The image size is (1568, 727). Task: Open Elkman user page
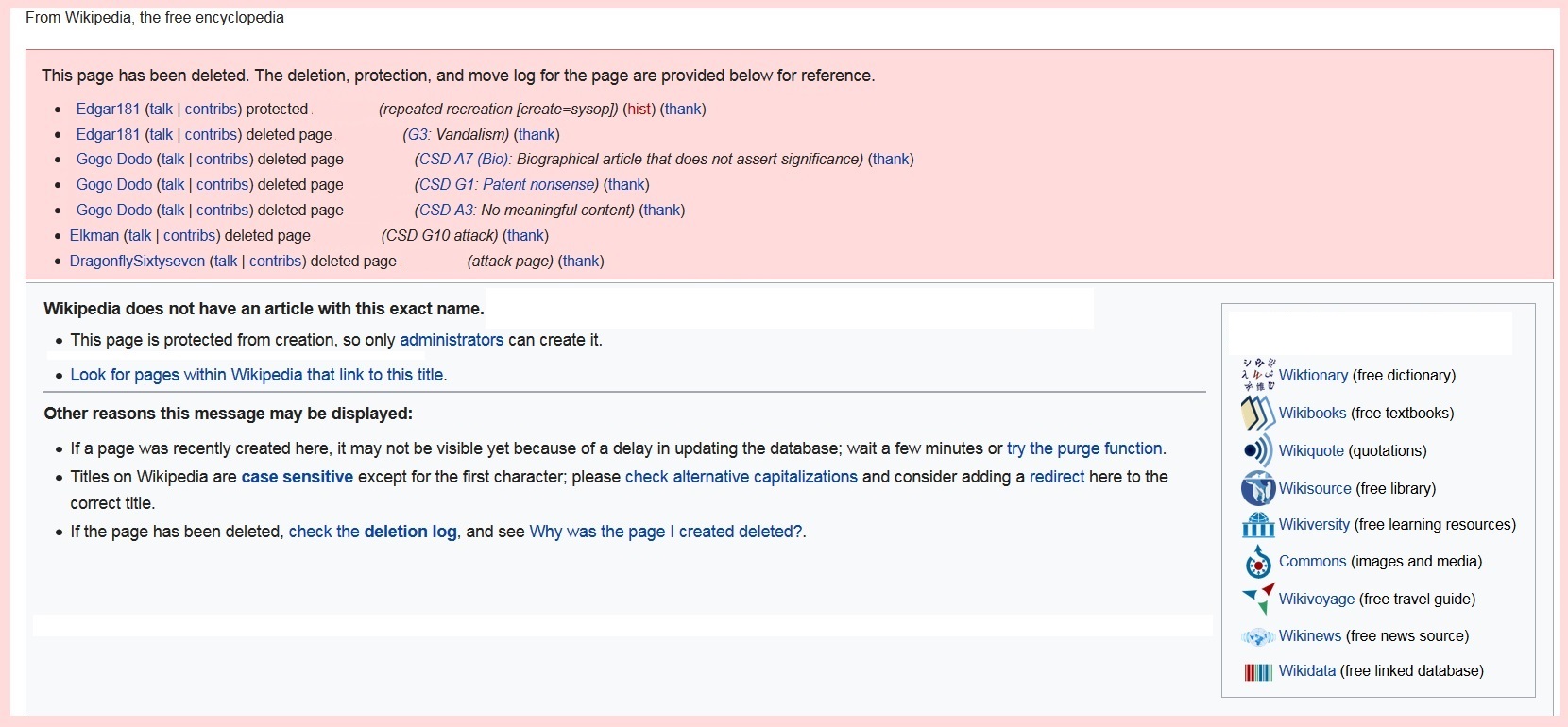[94, 235]
